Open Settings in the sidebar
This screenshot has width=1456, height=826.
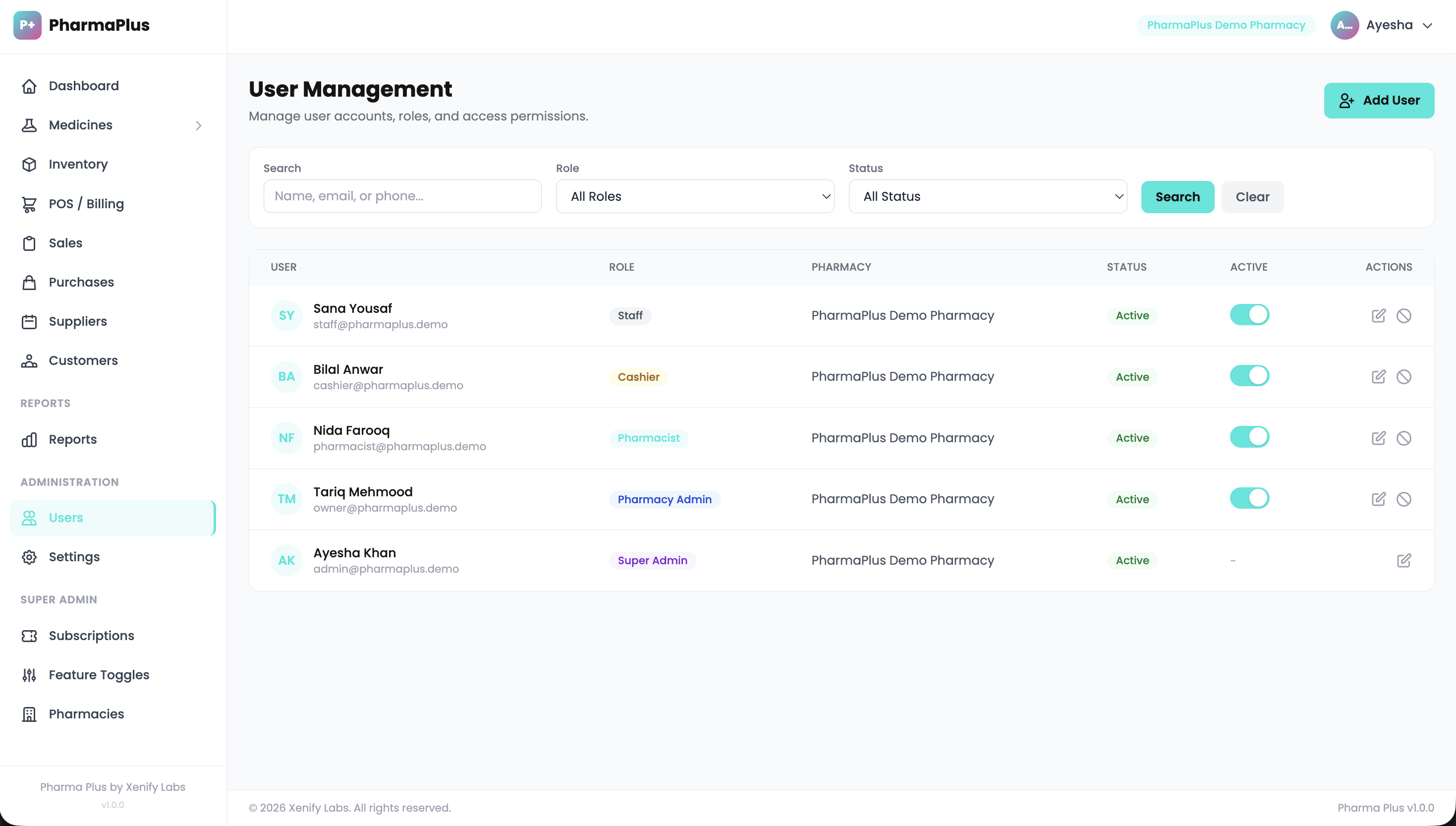coord(112,557)
